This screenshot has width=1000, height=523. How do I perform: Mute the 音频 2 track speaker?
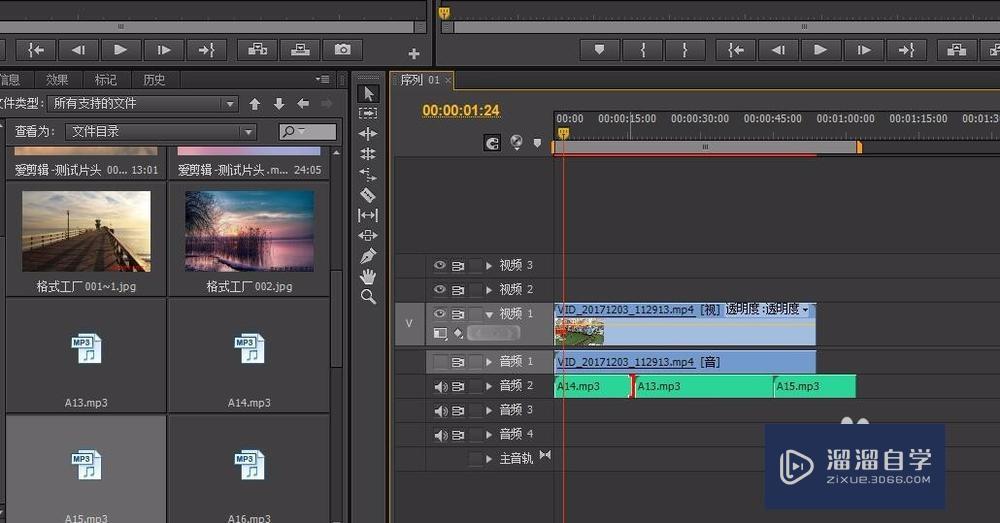pos(440,387)
